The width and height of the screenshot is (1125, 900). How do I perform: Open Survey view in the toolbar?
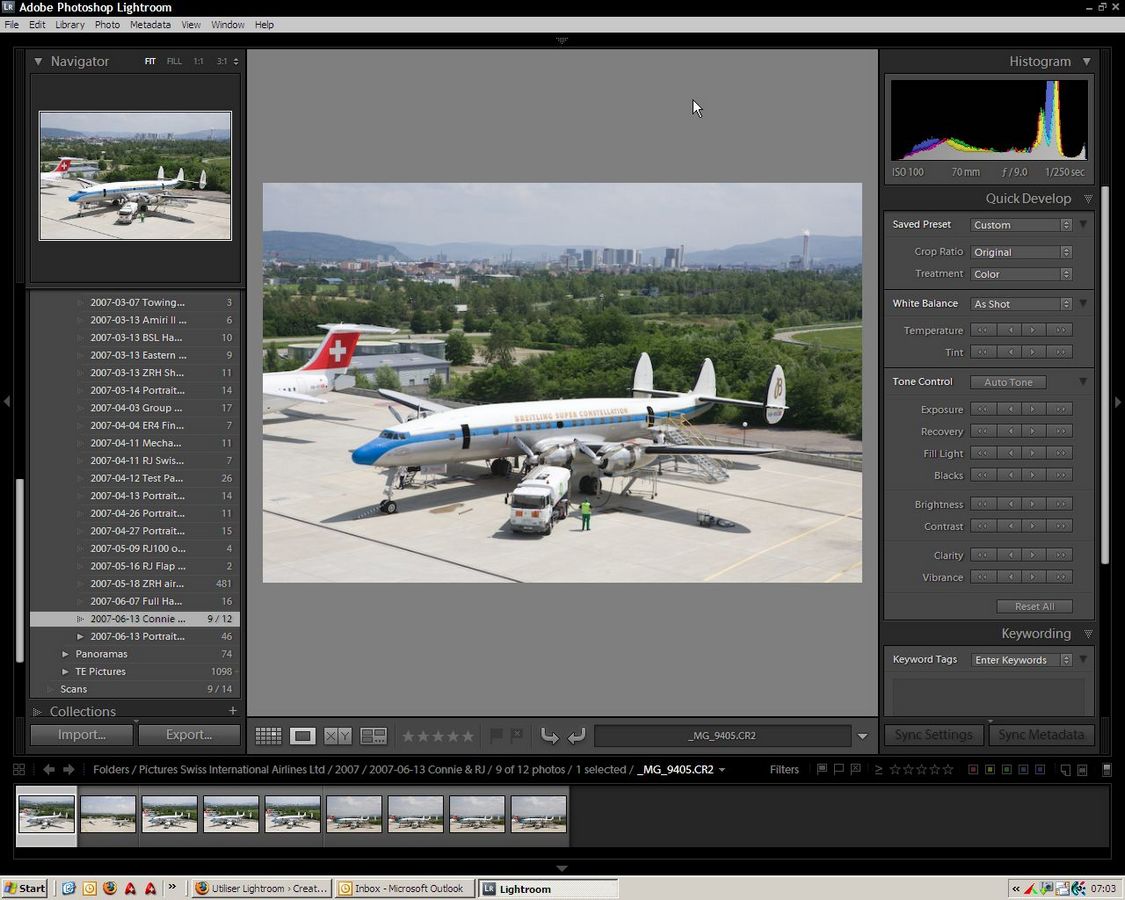(x=374, y=736)
